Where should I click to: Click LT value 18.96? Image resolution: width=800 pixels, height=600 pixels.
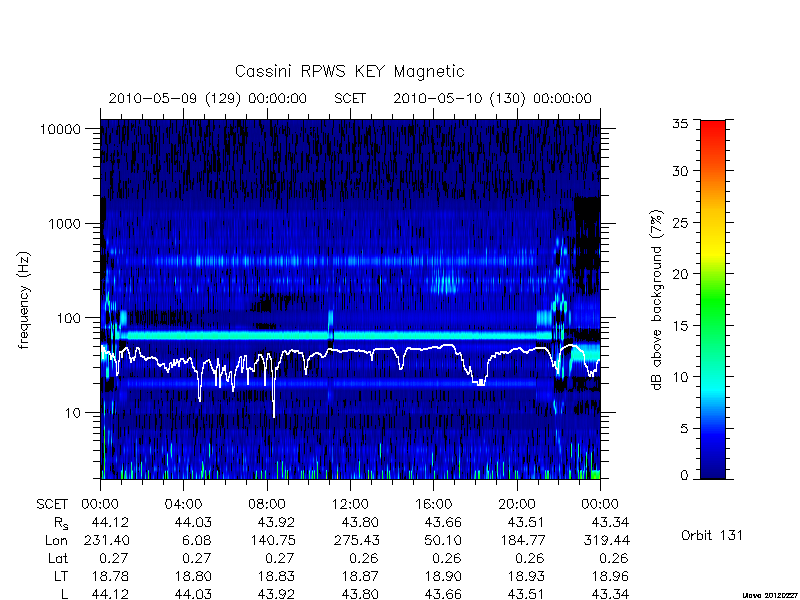(x=610, y=577)
